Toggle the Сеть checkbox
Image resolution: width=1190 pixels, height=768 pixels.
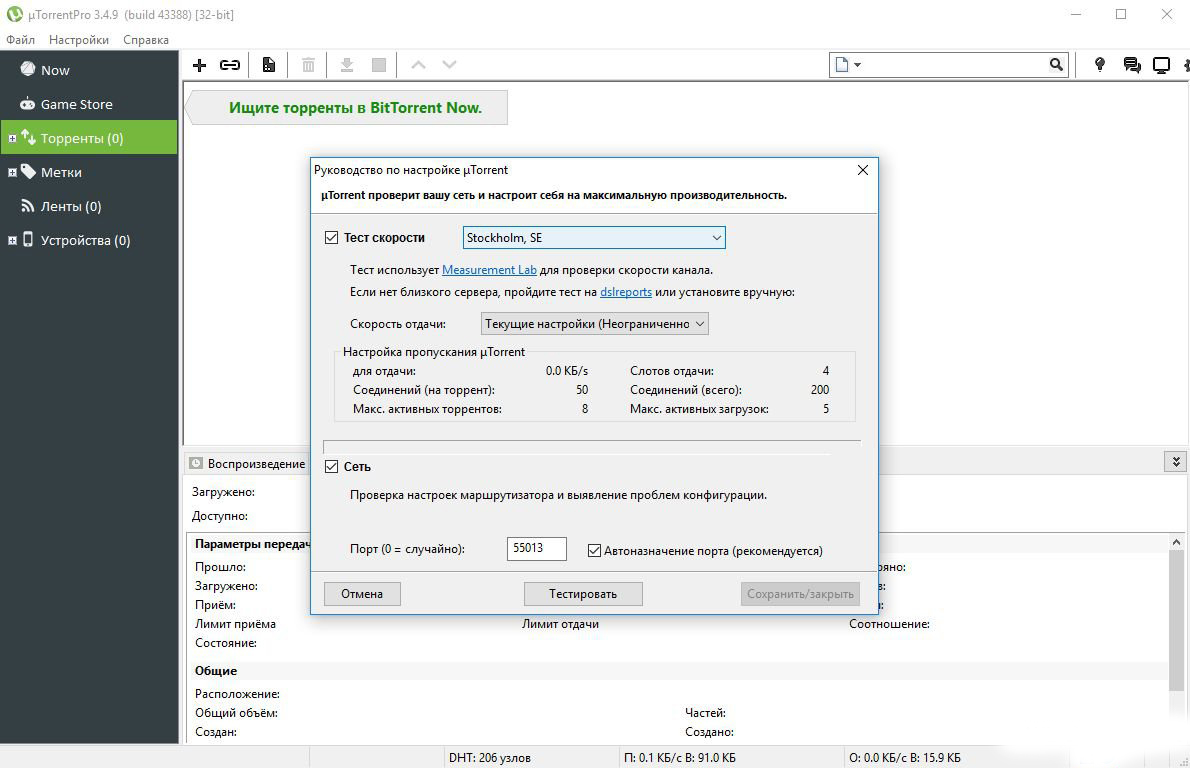point(332,466)
